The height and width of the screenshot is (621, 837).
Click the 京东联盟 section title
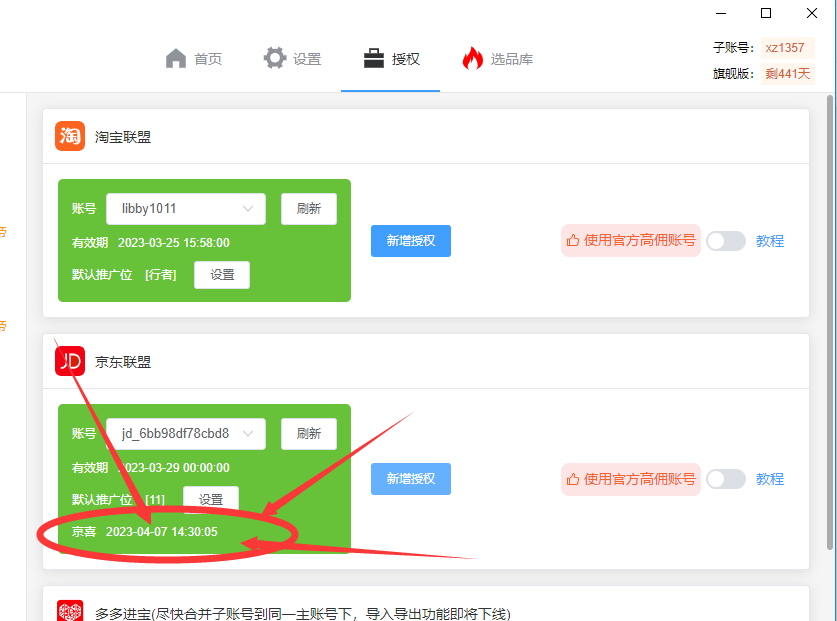coord(123,361)
